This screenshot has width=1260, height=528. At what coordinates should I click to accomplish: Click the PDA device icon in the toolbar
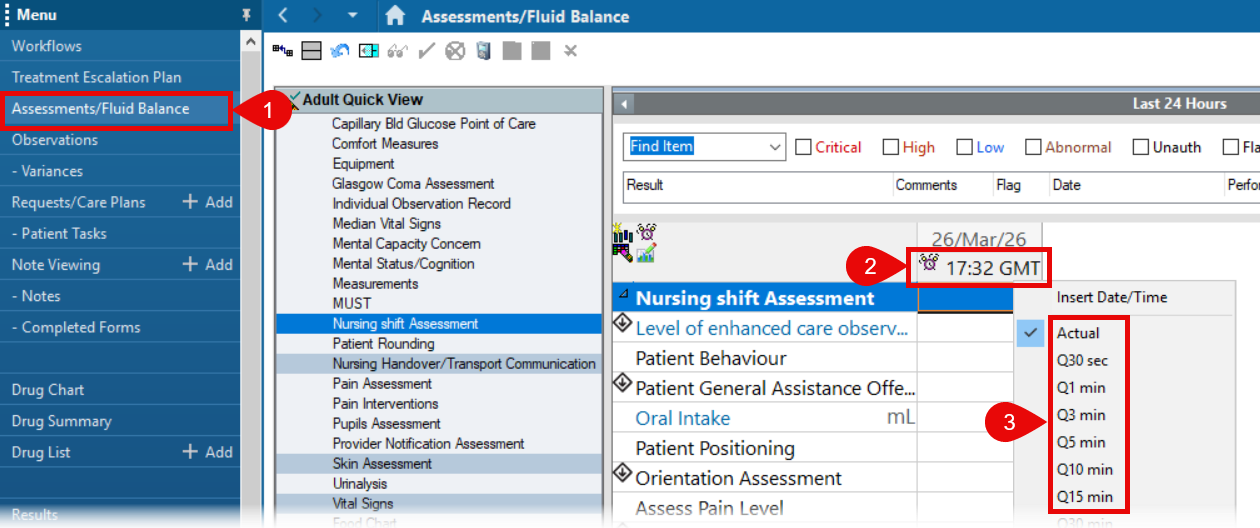point(484,50)
